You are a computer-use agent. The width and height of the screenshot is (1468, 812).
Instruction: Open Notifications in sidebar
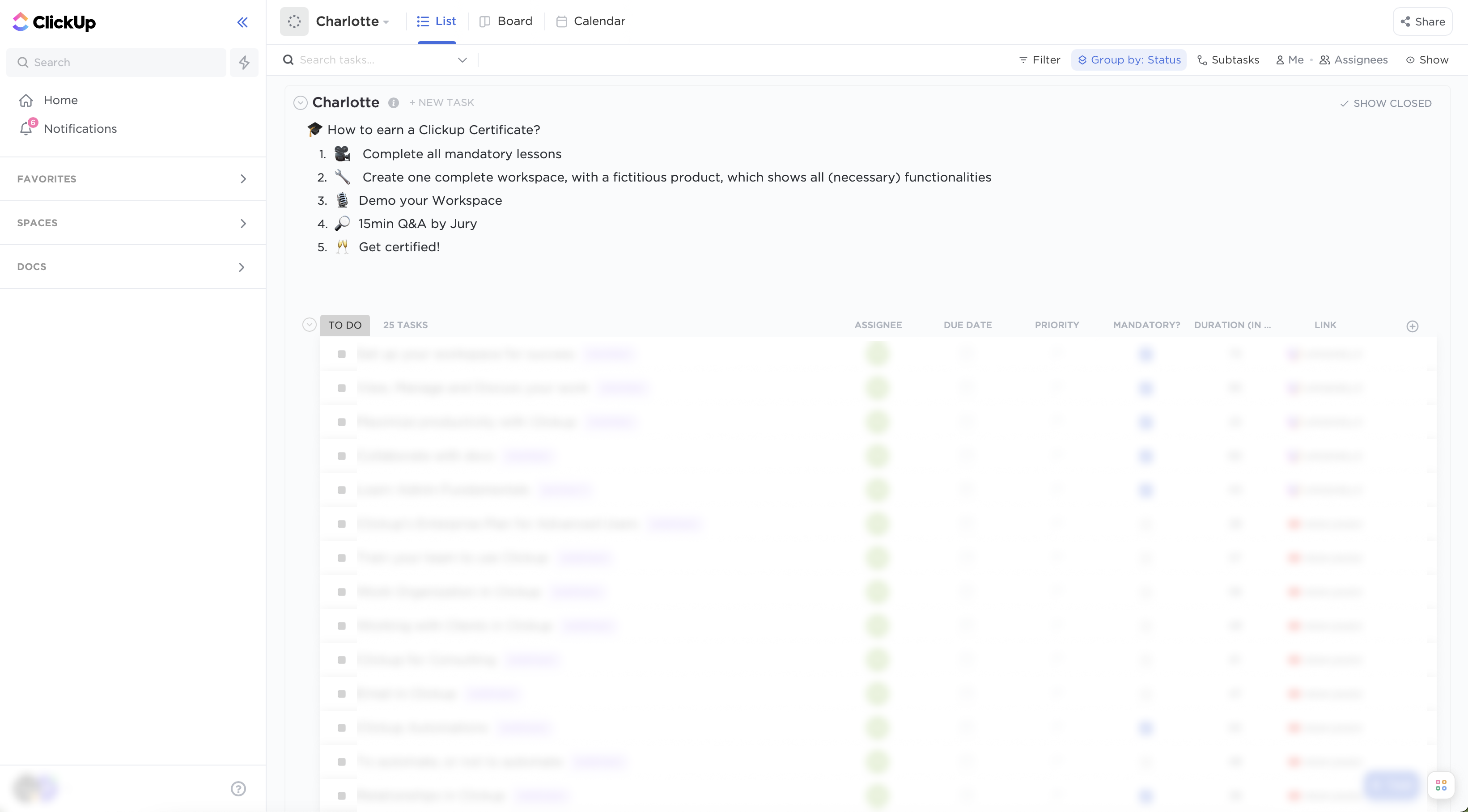pyautogui.click(x=81, y=129)
